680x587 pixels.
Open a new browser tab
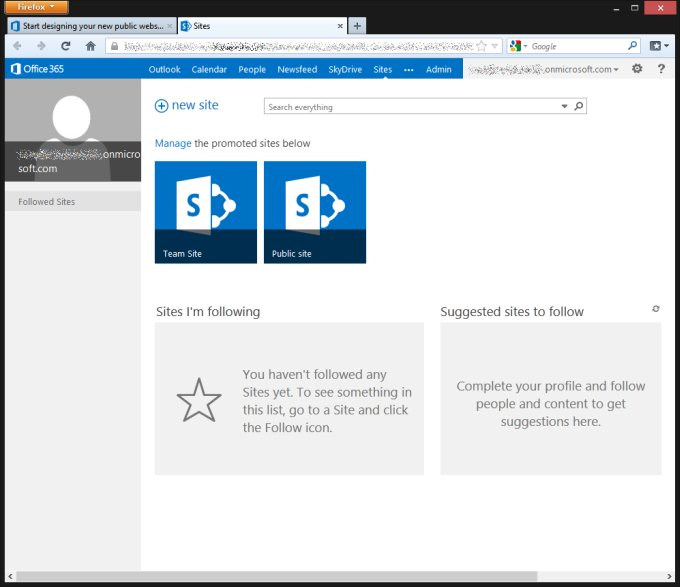click(358, 25)
